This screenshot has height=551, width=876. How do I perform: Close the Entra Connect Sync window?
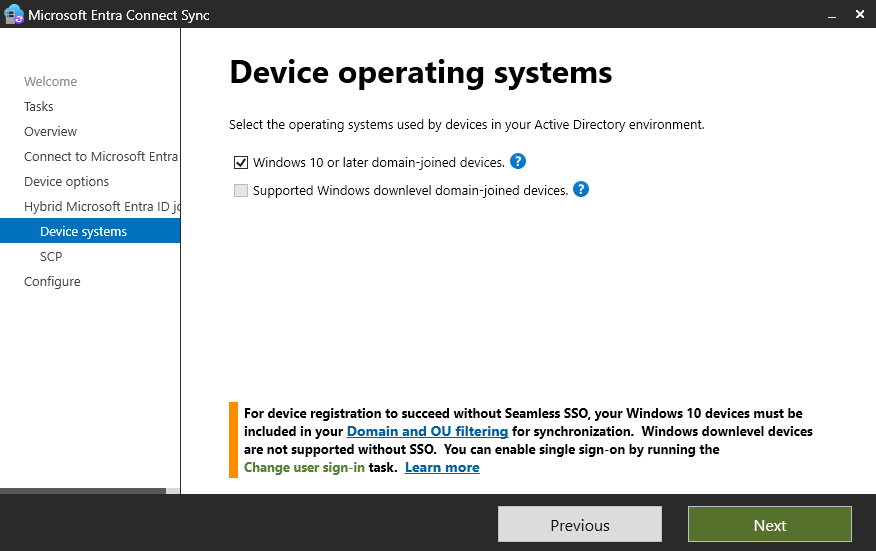860,15
